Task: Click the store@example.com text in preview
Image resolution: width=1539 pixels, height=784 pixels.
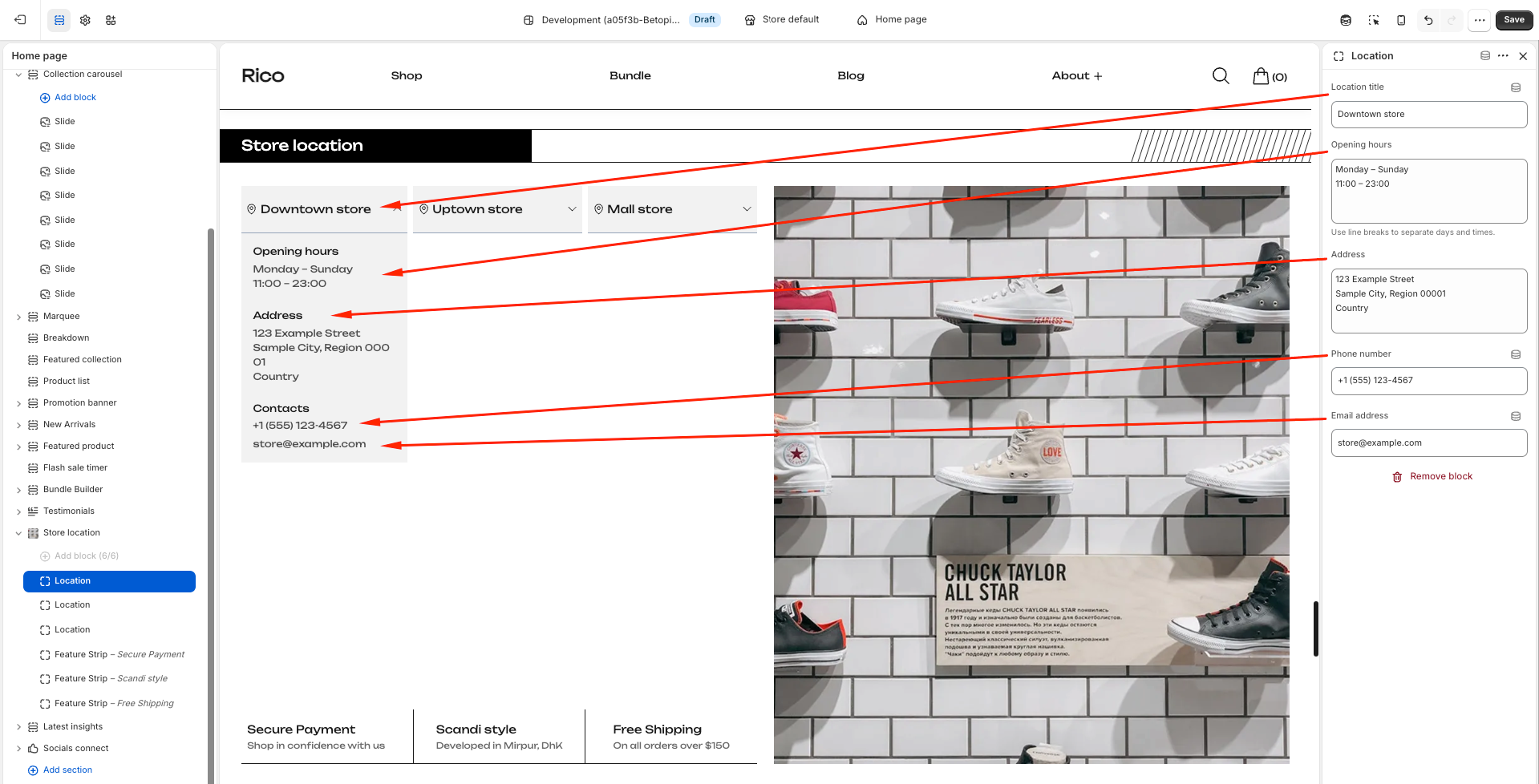Action: [x=310, y=444]
